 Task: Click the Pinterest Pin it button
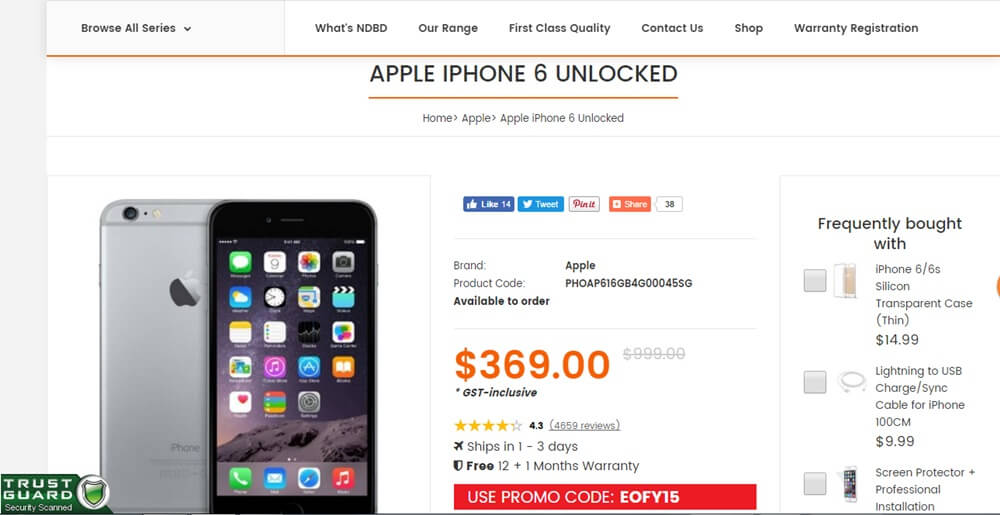[x=584, y=204]
